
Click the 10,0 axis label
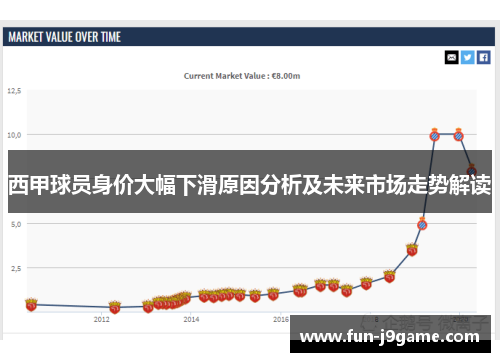coord(14,135)
